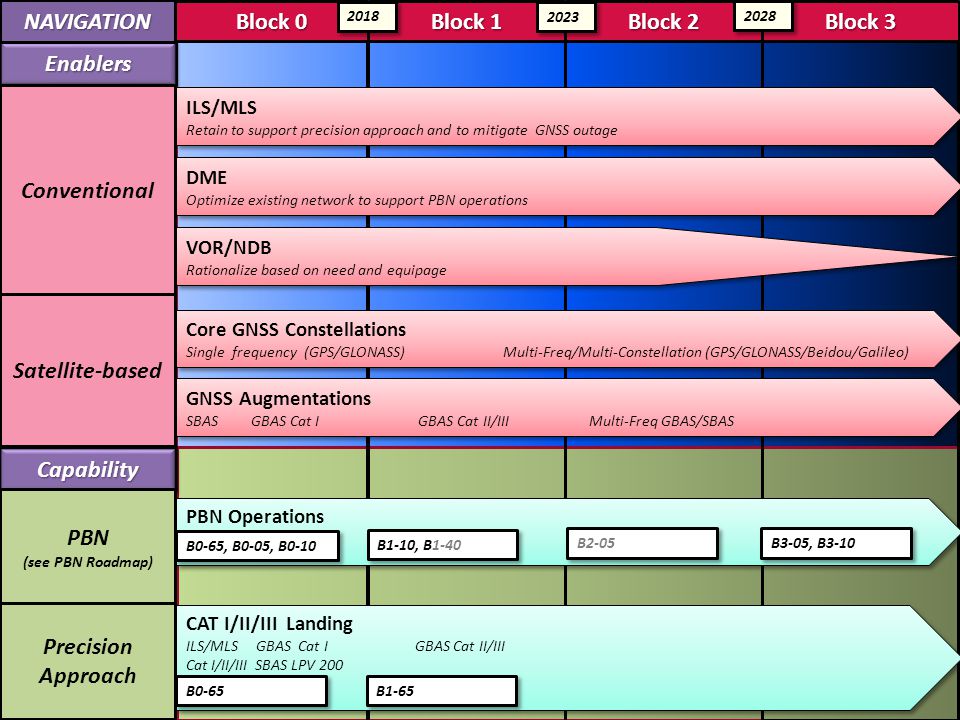Click the B0-65 box in Precision Approach
Viewport: 960px width, 720px height.
(x=252, y=691)
